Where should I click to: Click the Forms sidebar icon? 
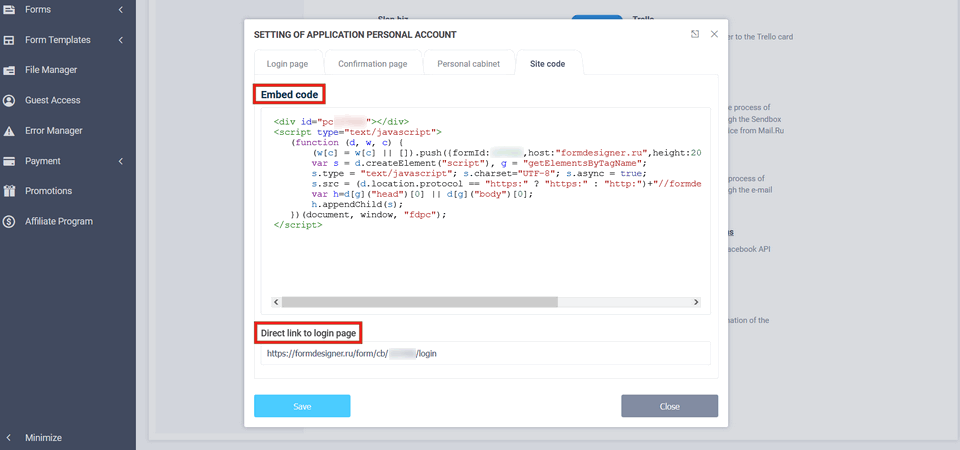coord(9,9)
